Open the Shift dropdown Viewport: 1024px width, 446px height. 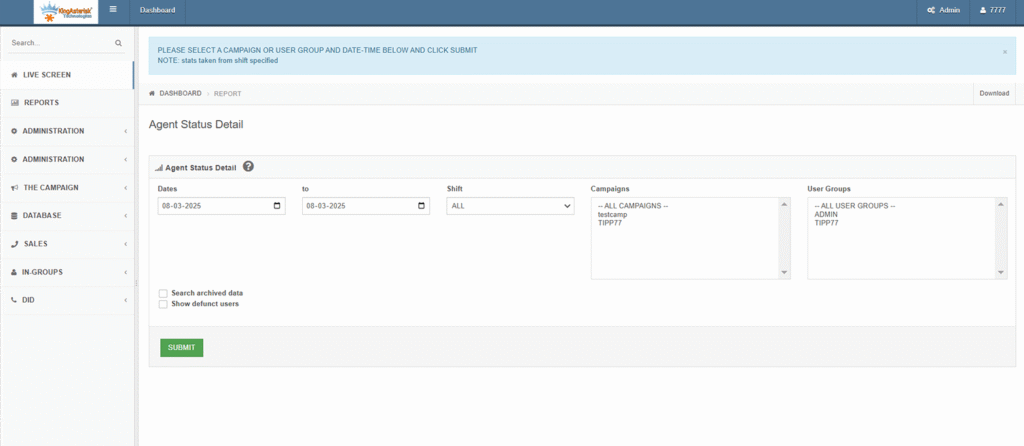510,206
